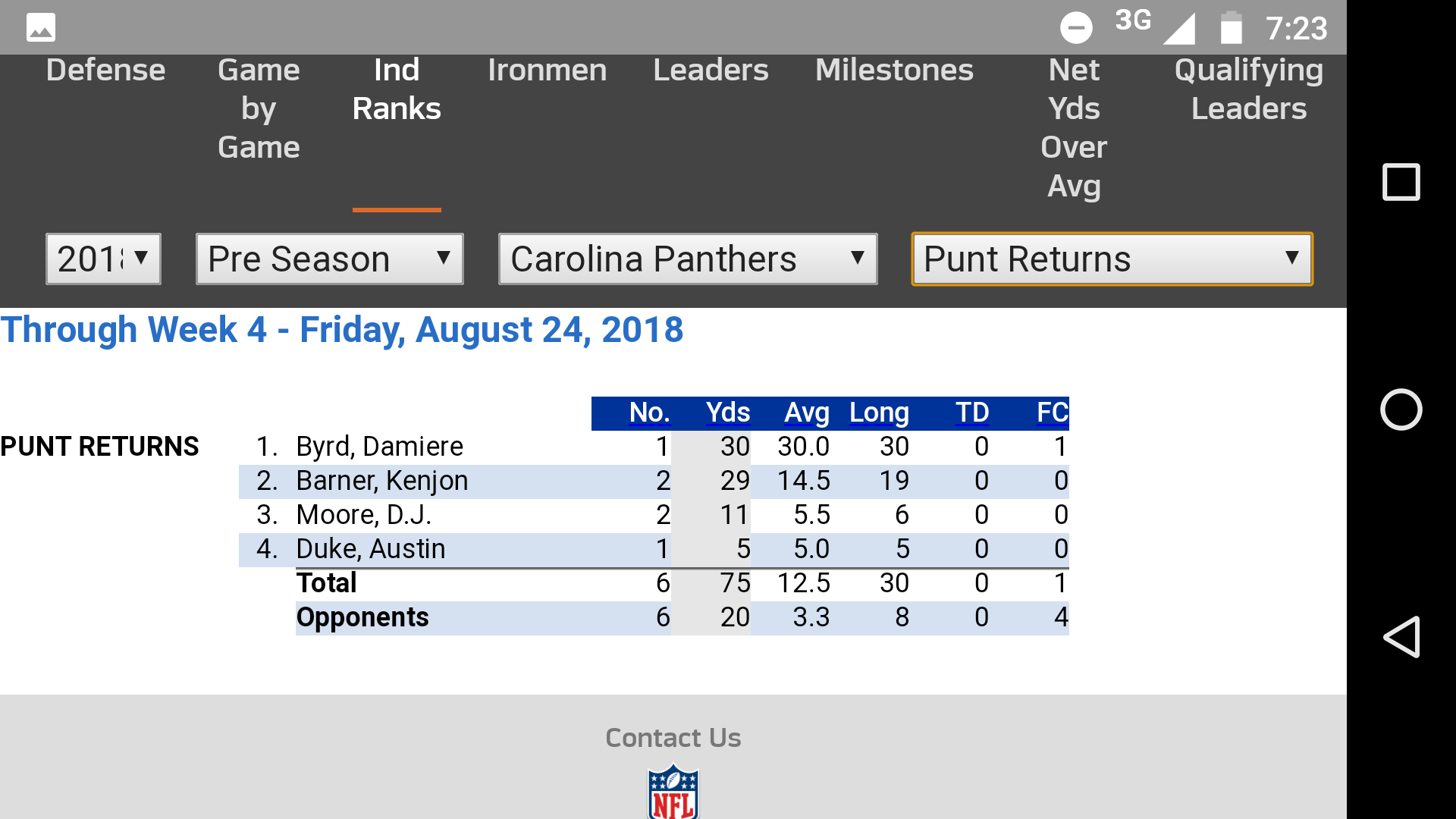Open recent apps with square button
The width and height of the screenshot is (1456, 819).
[1401, 182]
